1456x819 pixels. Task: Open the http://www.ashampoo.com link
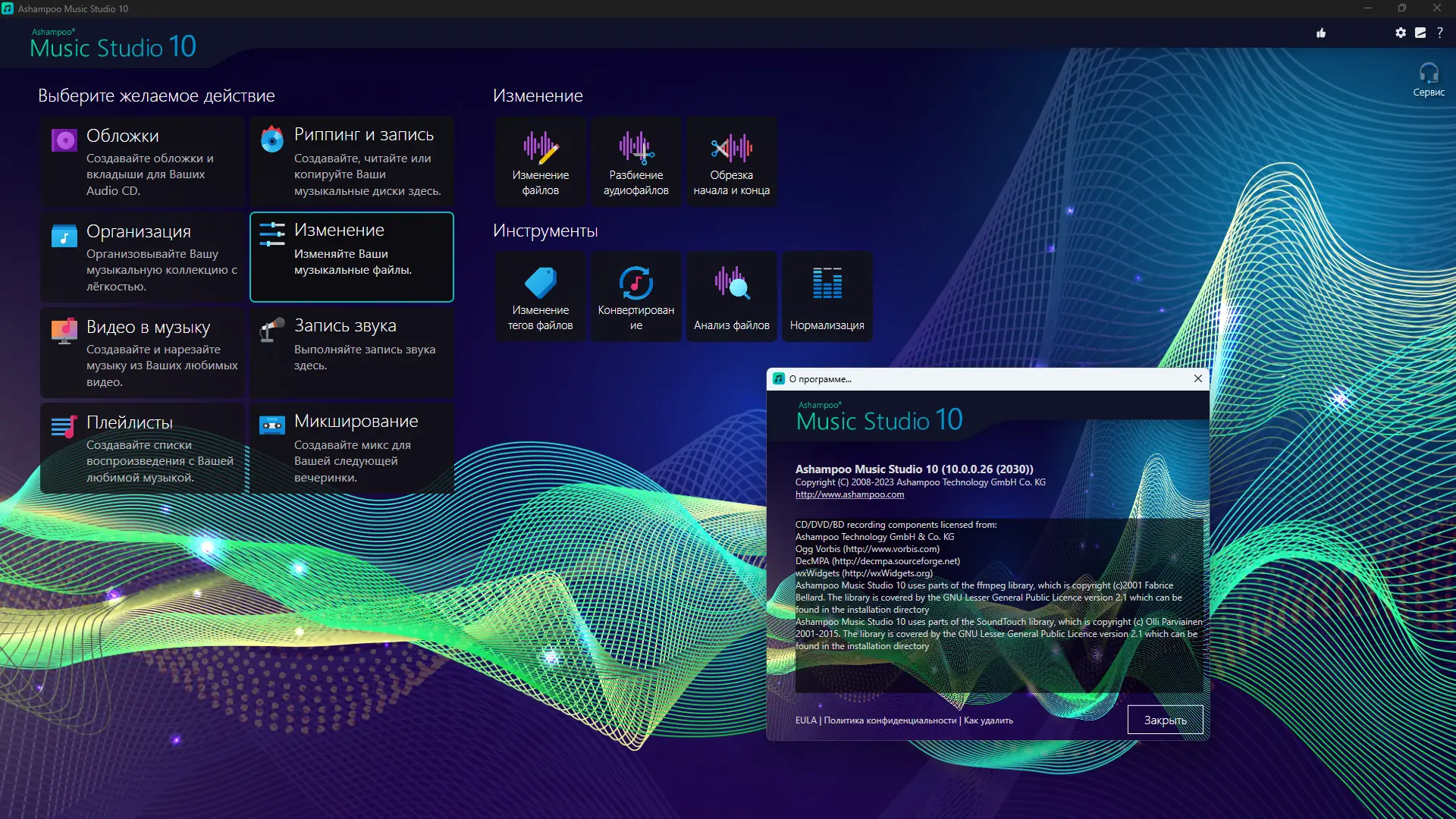(849, 494)
